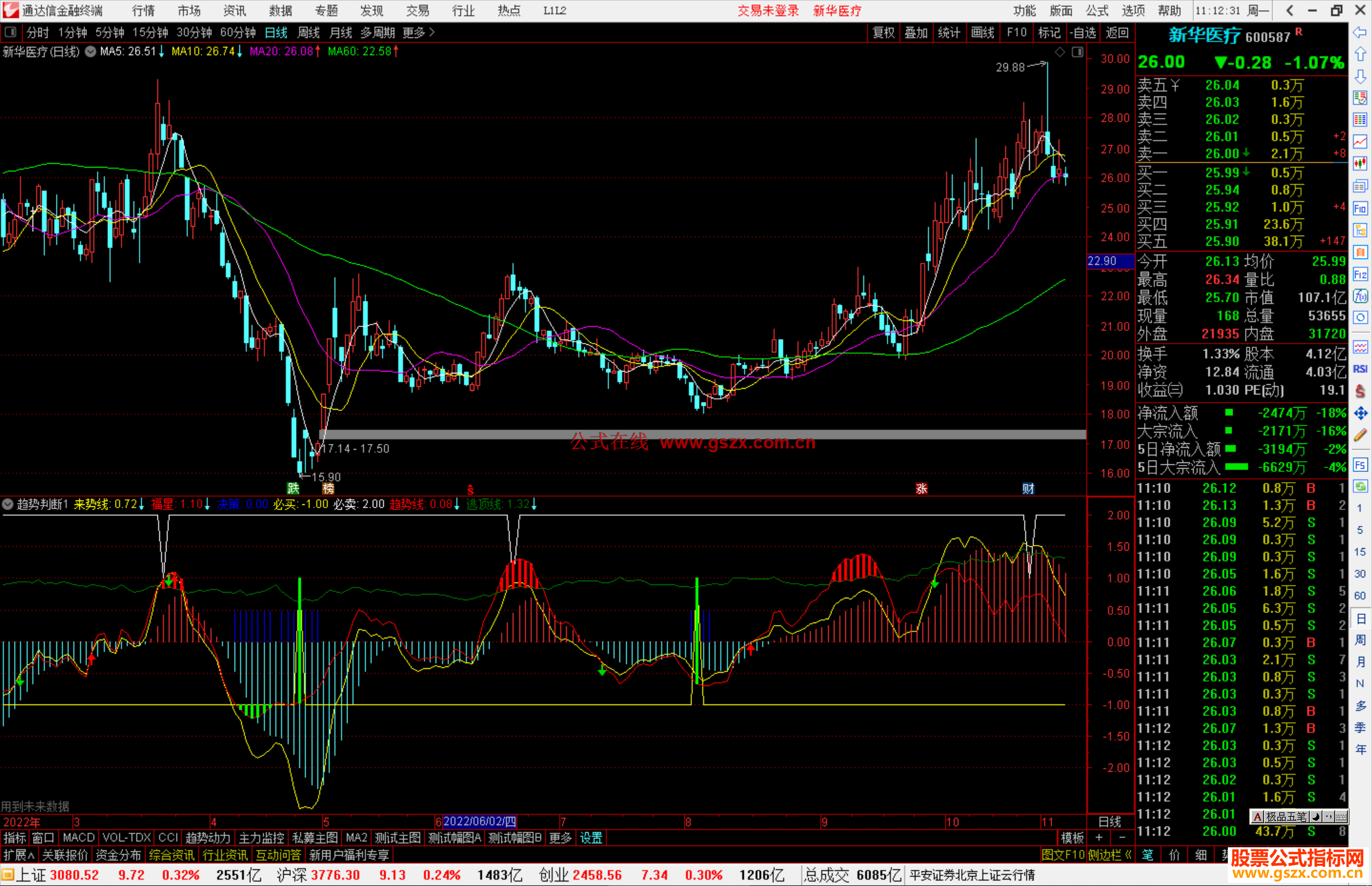
Task: Click the 2022/06/02 date marker on timeline
Action: tap(480, 822)
